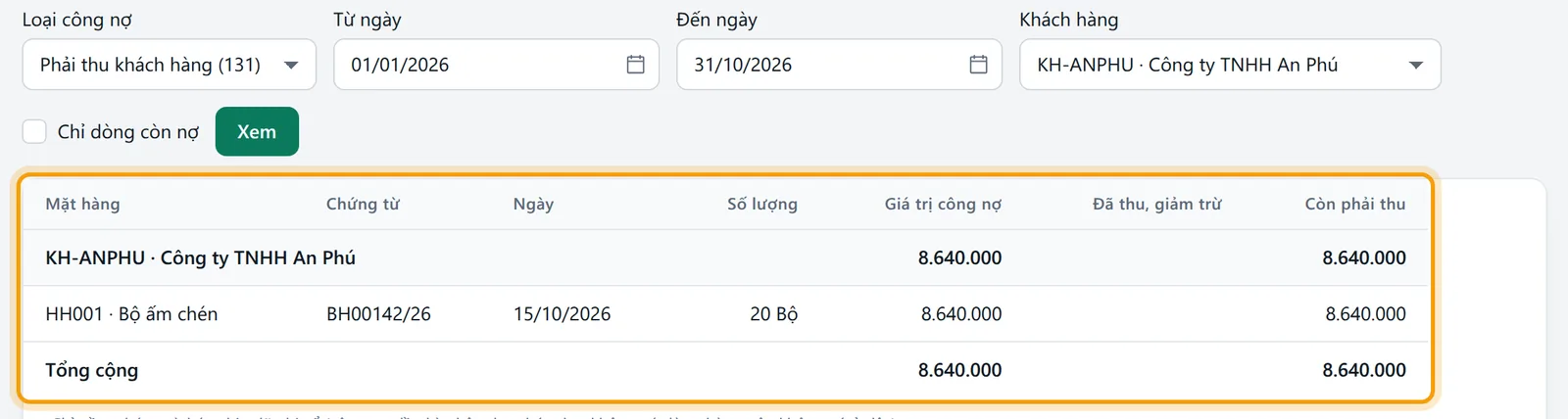Screen dimensions: 1568x419
Task: Open the Loại công nợ dropdown
Action: (x=169, y=65)
